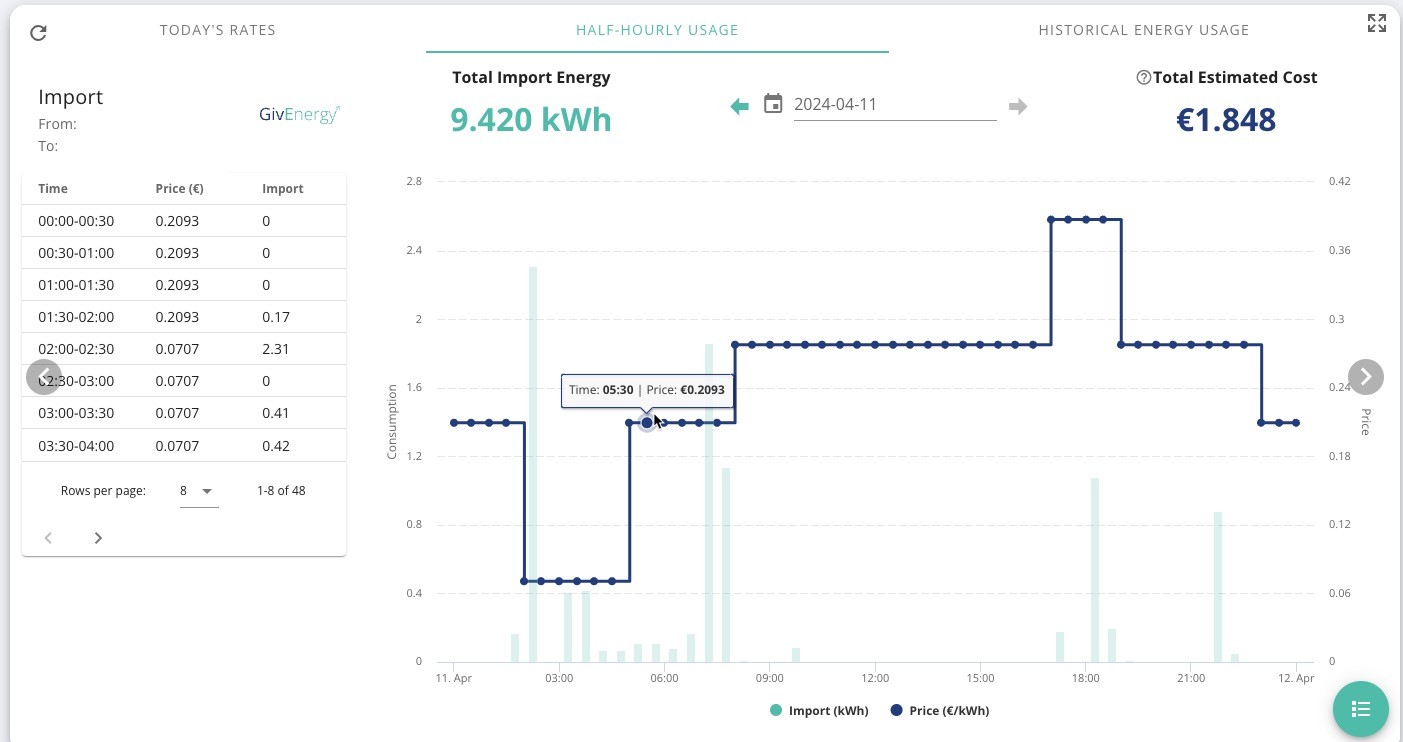Toggle Price (€/kWh) series in legend

point(939,711)
